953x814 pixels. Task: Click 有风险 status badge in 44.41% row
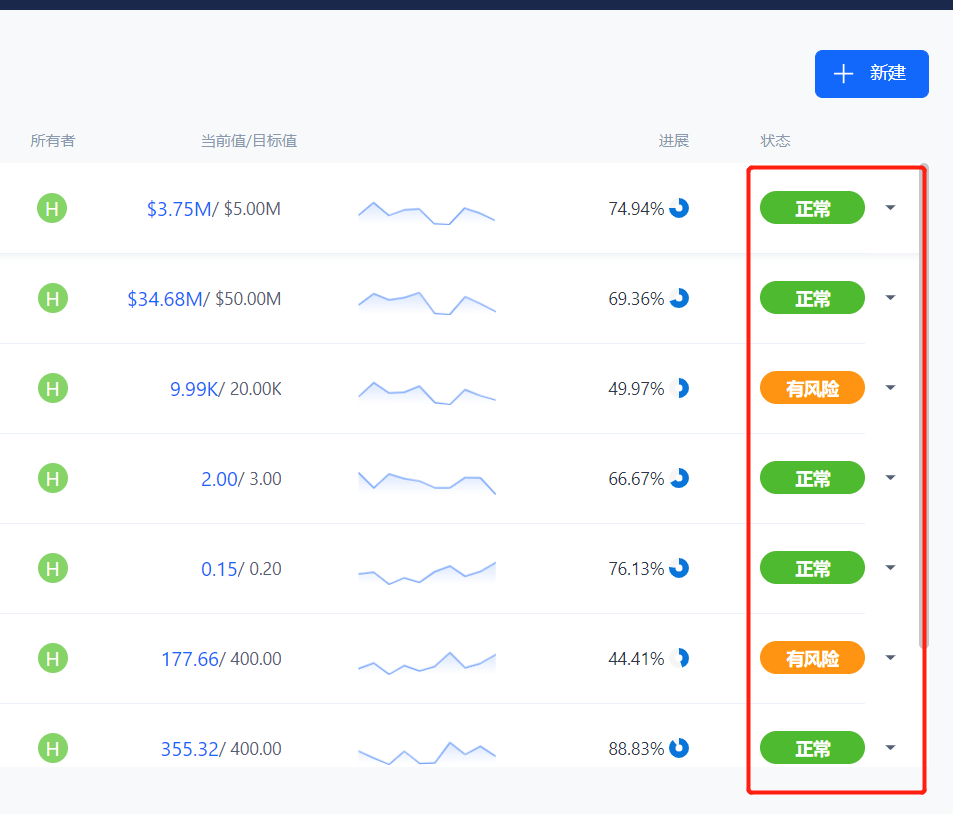812,658
